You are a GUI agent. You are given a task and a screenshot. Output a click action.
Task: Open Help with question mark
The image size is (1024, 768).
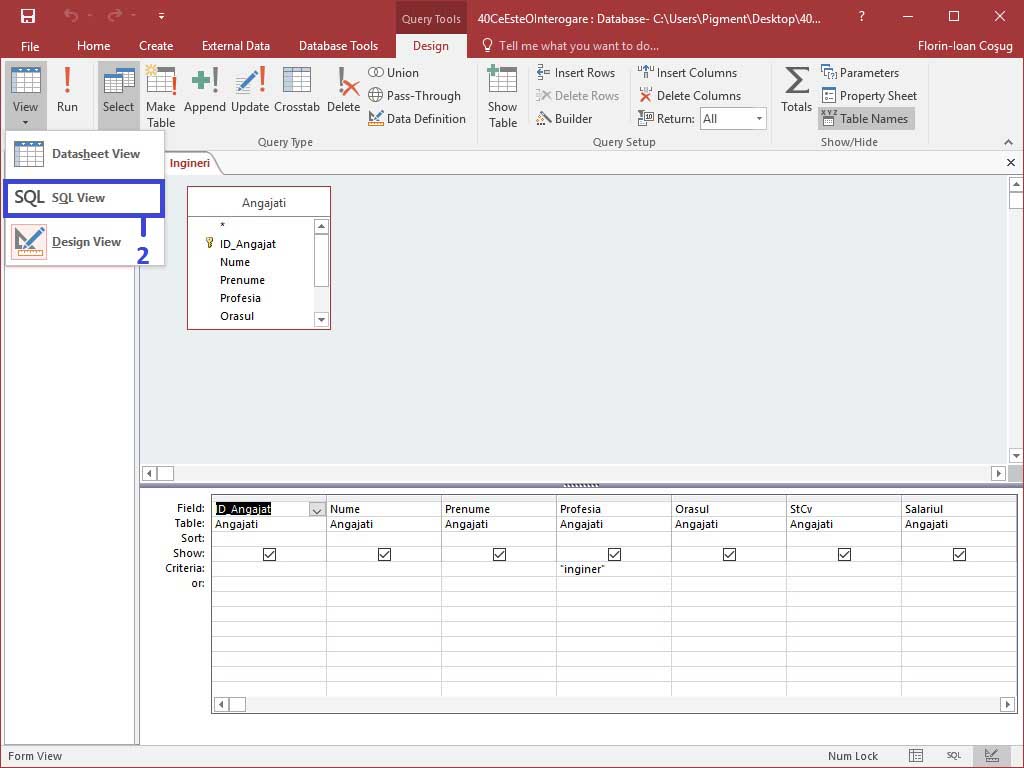coord(861,16)
